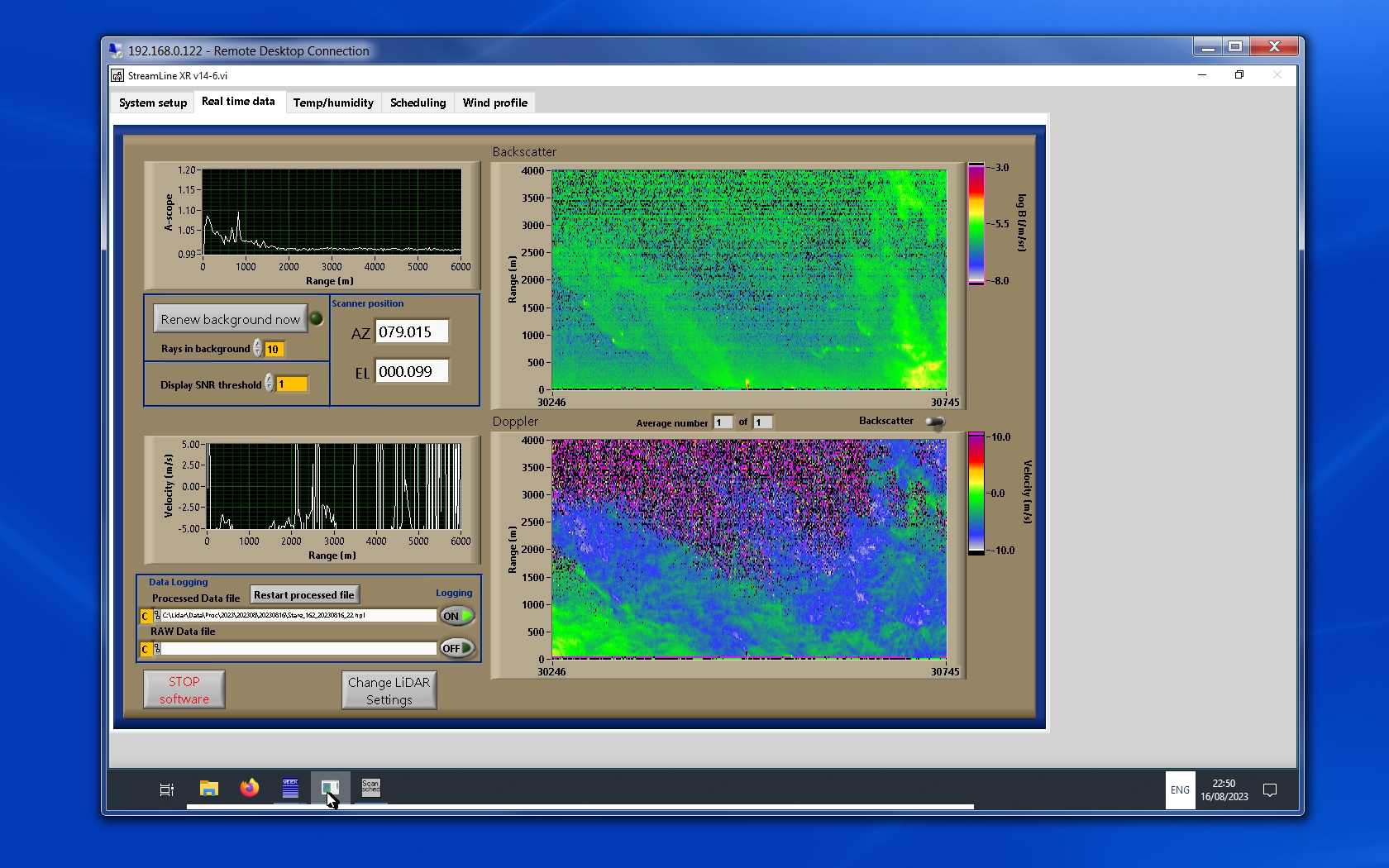Image resolution: width=1389 pixels, height=868 pixels.
Task: Open the ENG language selector
Action: [x=1180, y=790]
